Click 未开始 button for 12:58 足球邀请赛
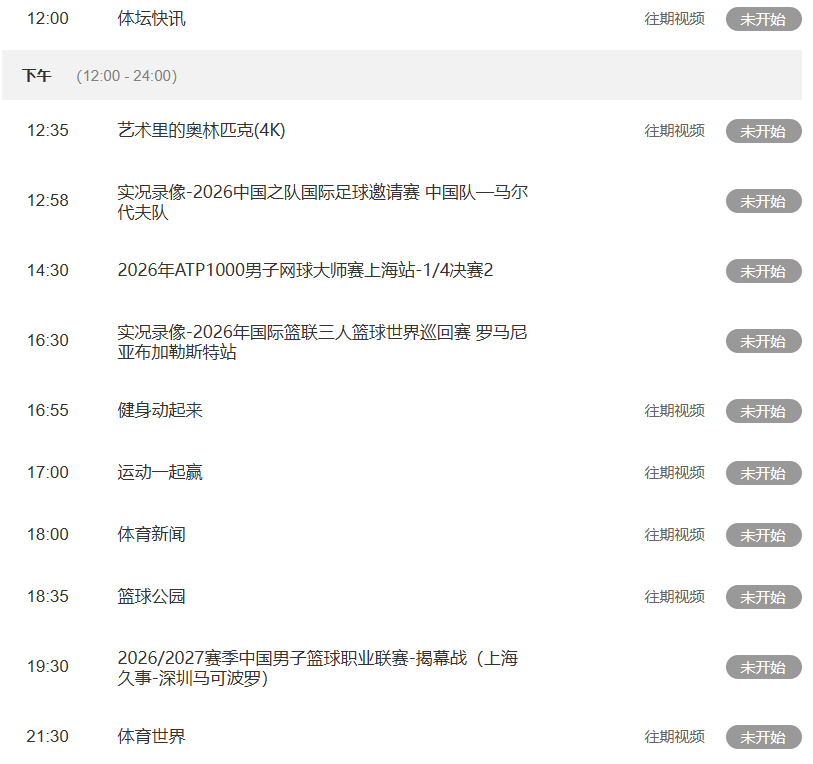The width and height of the screenshot is (813, 764). pos(763,201)
